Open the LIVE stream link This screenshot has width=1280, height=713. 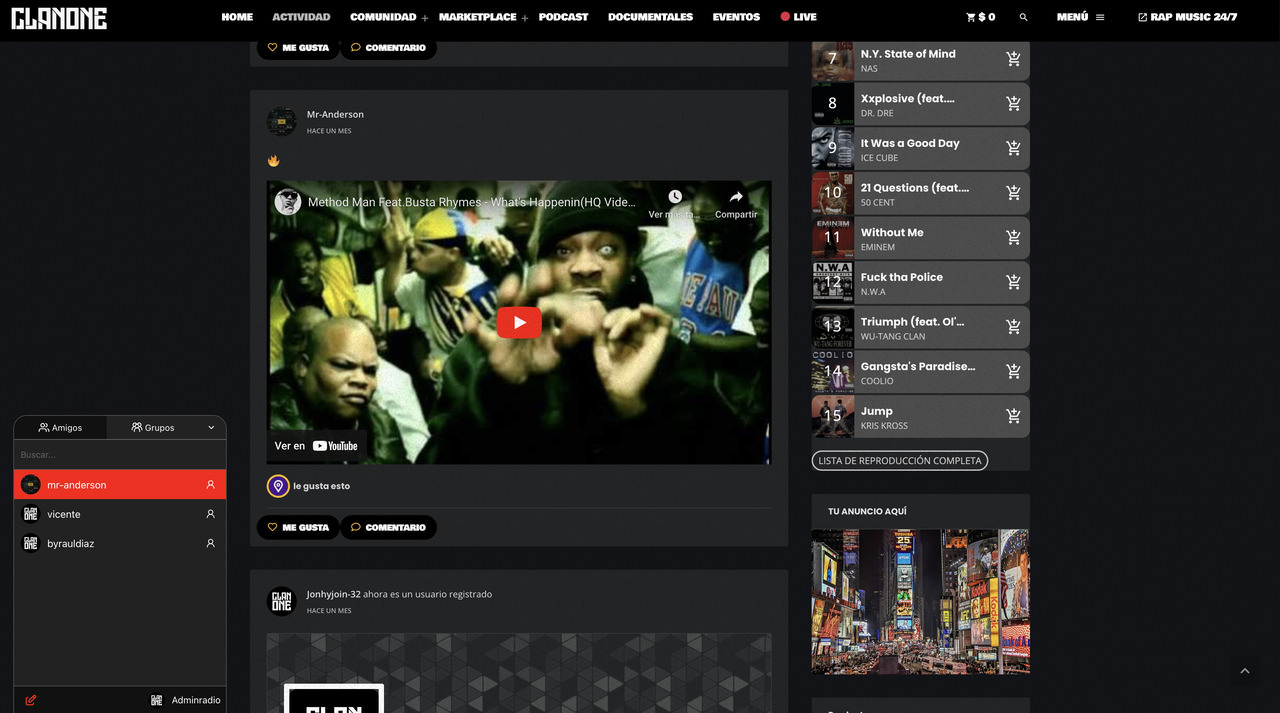798,17
